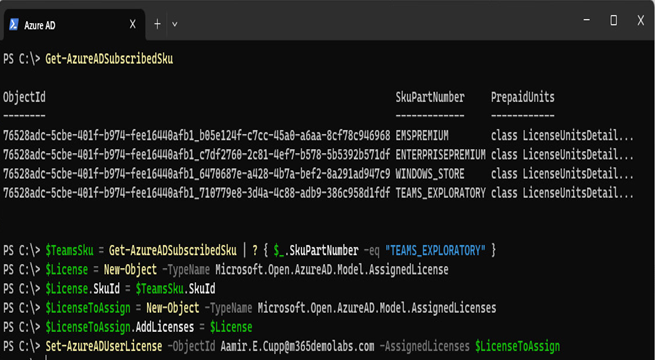Expand the new tab profile dropdown chevron

click(175, 24)
